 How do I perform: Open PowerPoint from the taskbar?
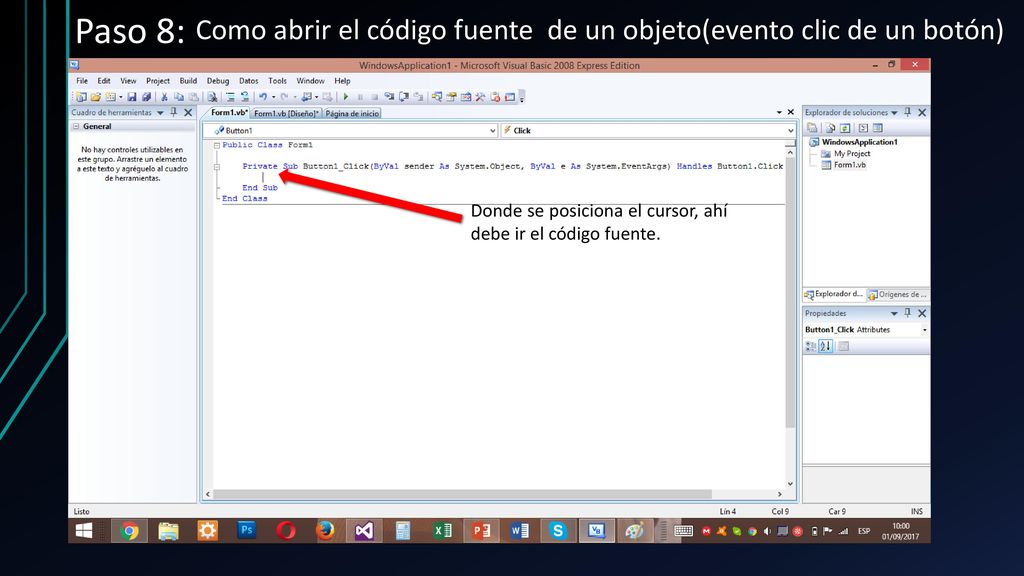(x=481, y=530)
